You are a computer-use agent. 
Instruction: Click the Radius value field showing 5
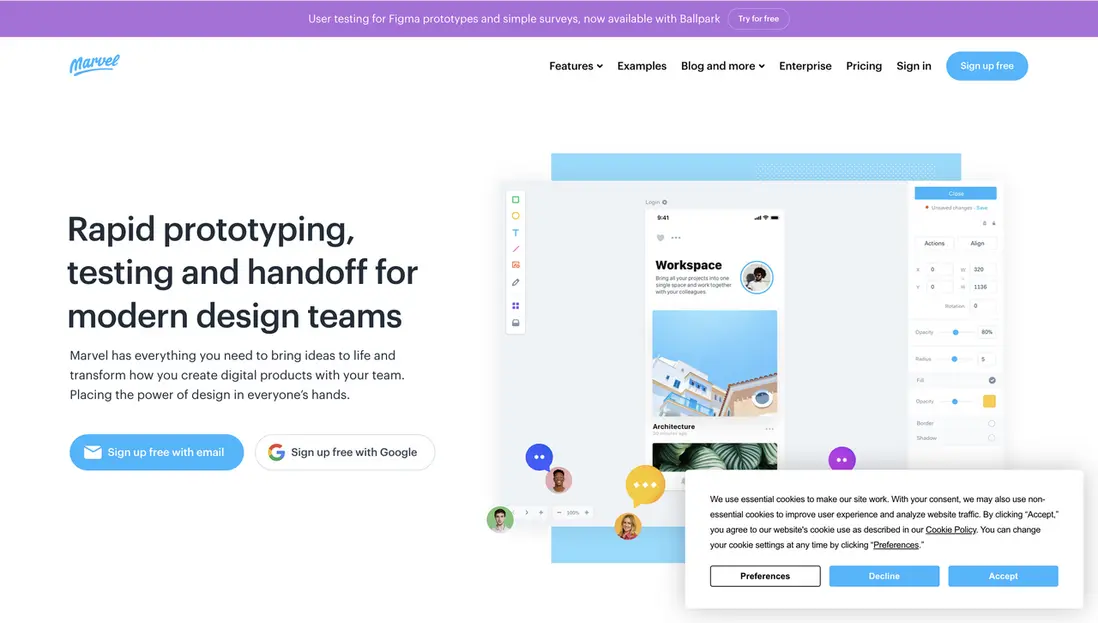pos(987,359)
